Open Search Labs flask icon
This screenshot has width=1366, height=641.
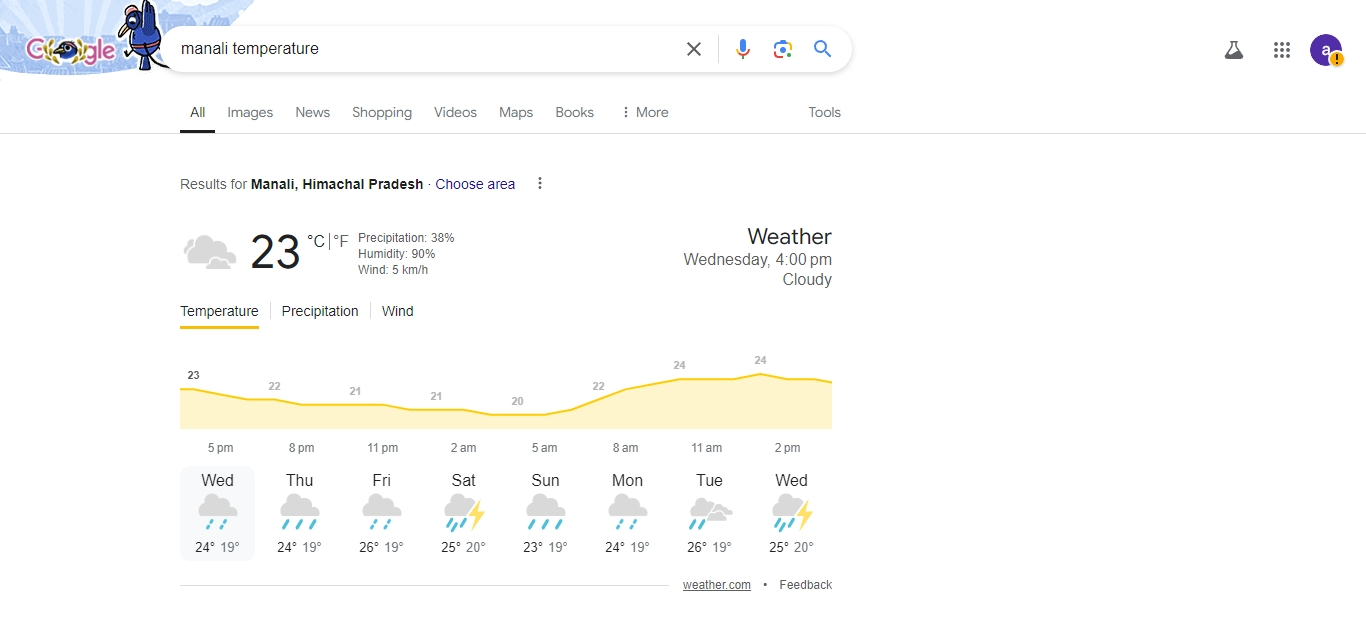click(x=1234, y=50)
